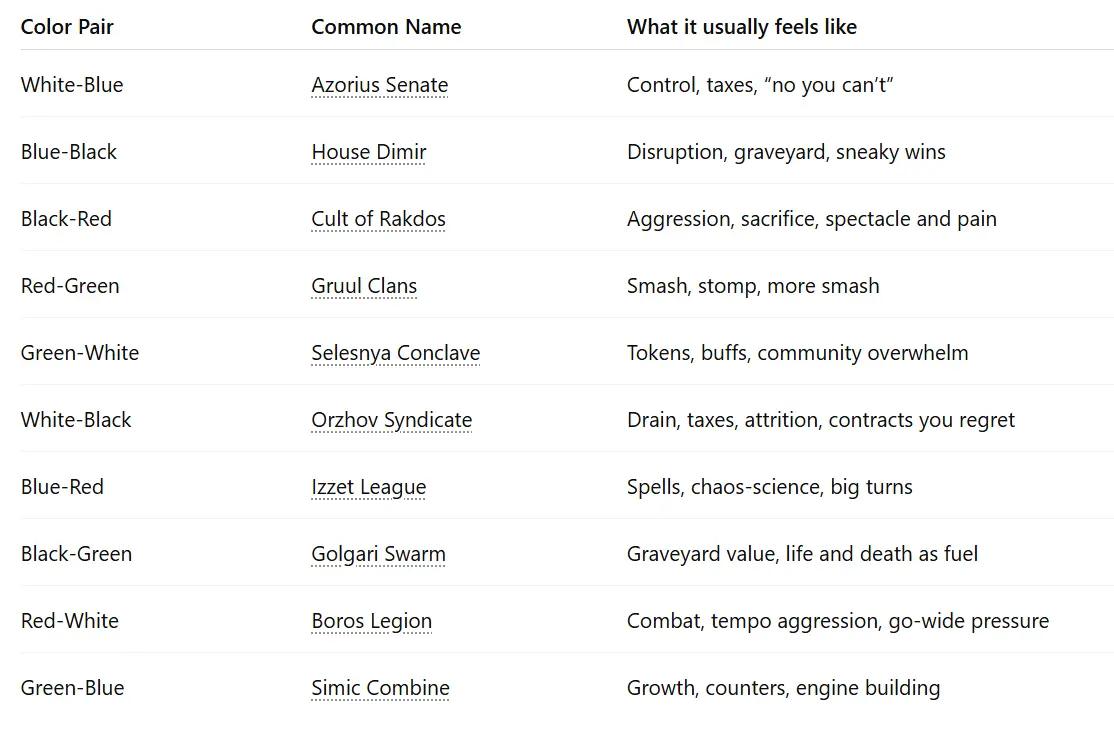The image size is (1114, 732).
Task: Open the Gruul Clans link
Action: [364, 286]
